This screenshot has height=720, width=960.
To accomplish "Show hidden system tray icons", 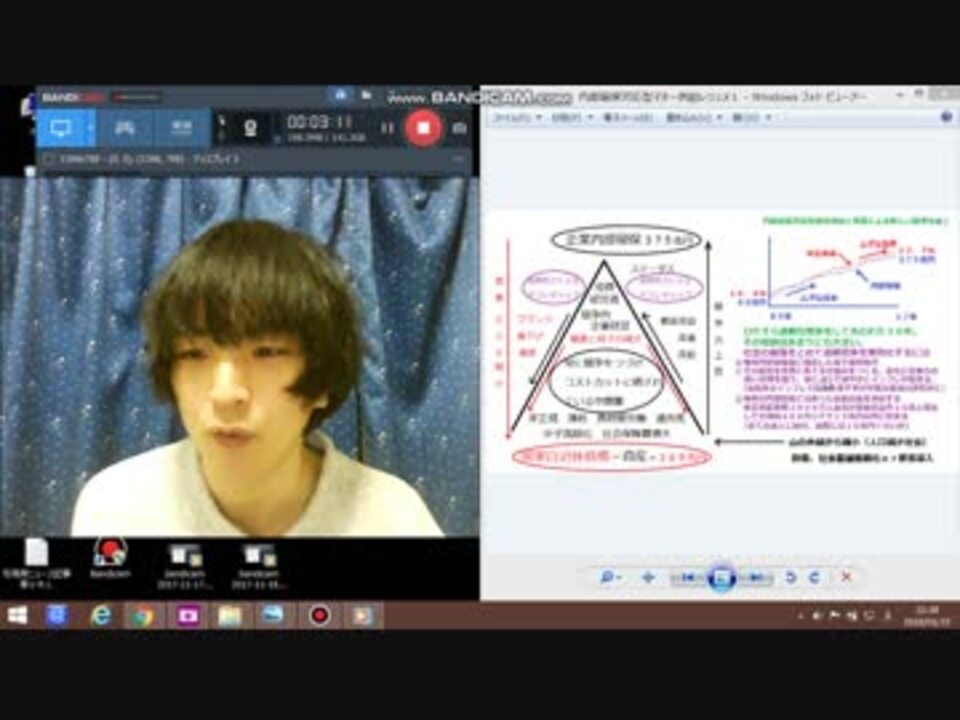I will pos(801,616).
